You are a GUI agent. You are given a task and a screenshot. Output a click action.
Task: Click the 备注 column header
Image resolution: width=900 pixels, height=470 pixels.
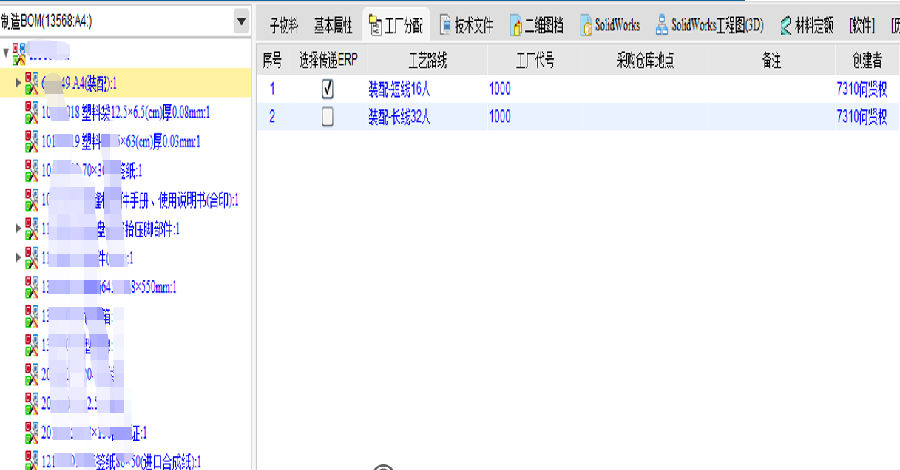tap(771, 60)
